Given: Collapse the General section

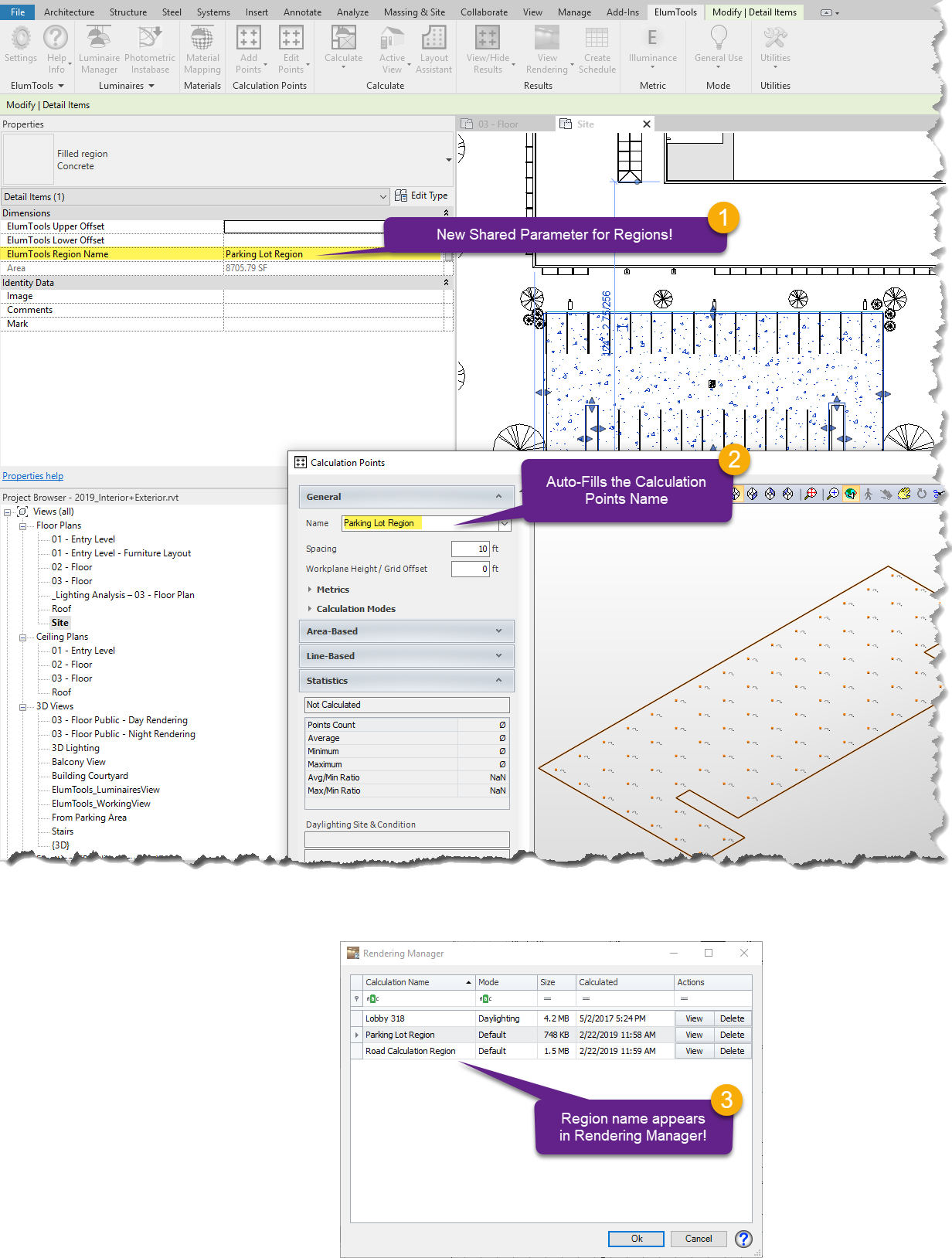Looking at the screenshot, I should pos(498,496).
